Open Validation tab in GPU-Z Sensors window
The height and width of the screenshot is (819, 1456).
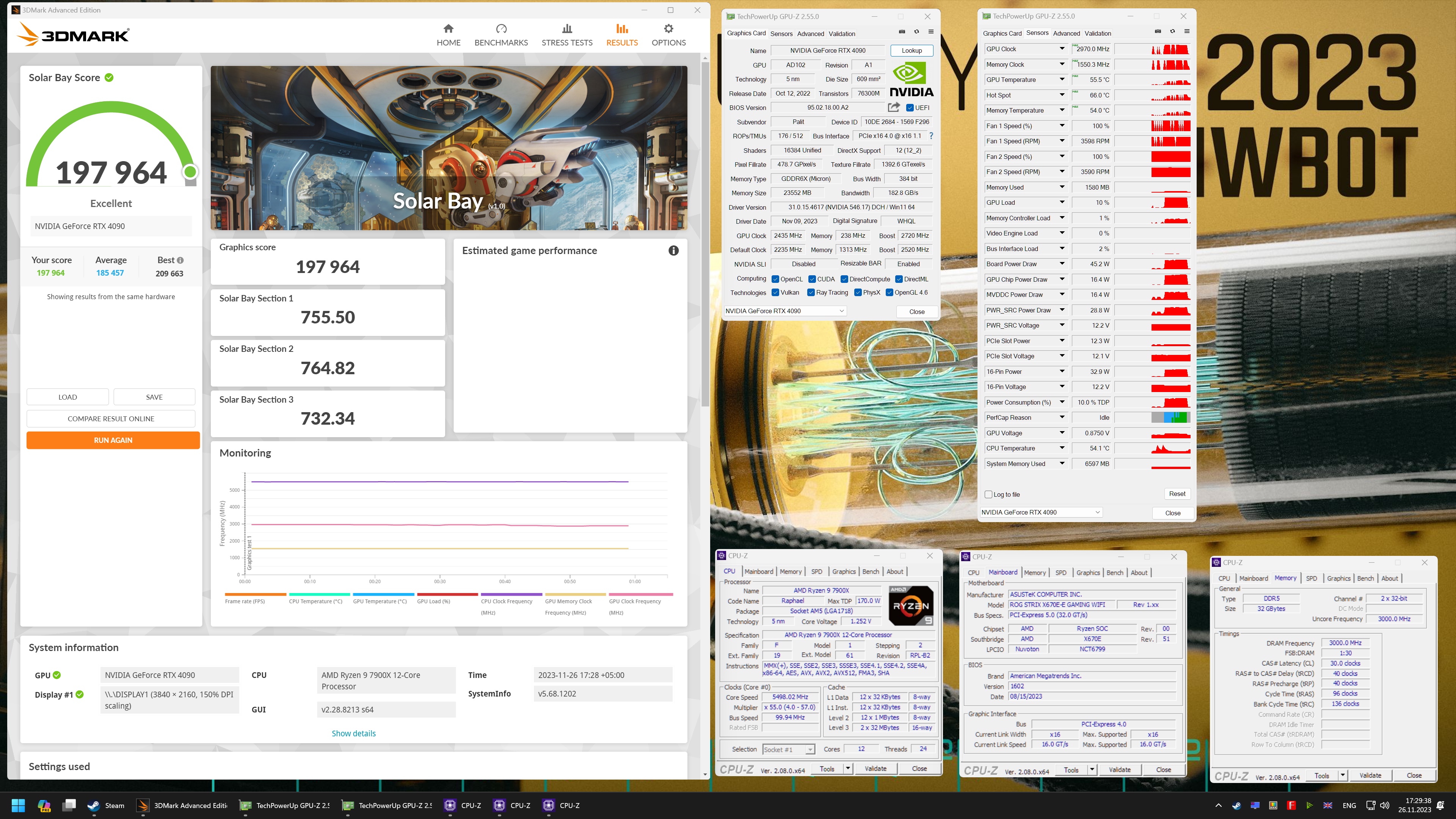pyautogui.click(x=1098, y=33)
